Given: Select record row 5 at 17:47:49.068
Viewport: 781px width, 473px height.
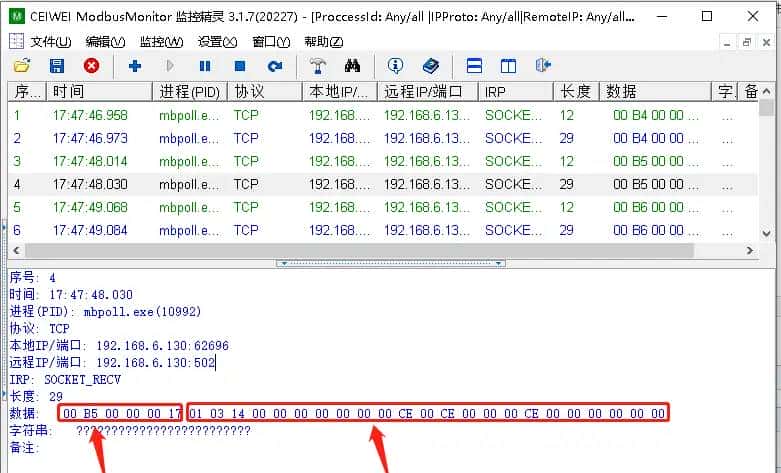Looking at the screenshot, I should 383,207.
